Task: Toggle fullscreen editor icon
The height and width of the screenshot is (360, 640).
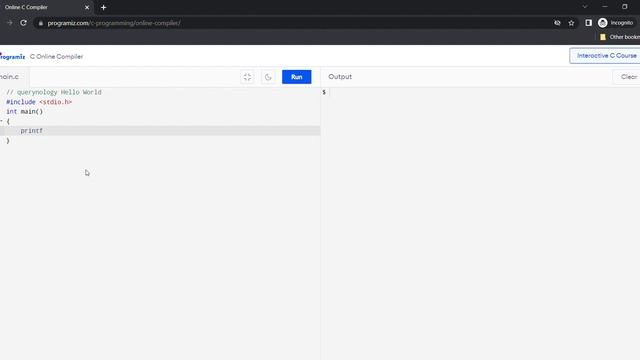Action: pos(247,77)
